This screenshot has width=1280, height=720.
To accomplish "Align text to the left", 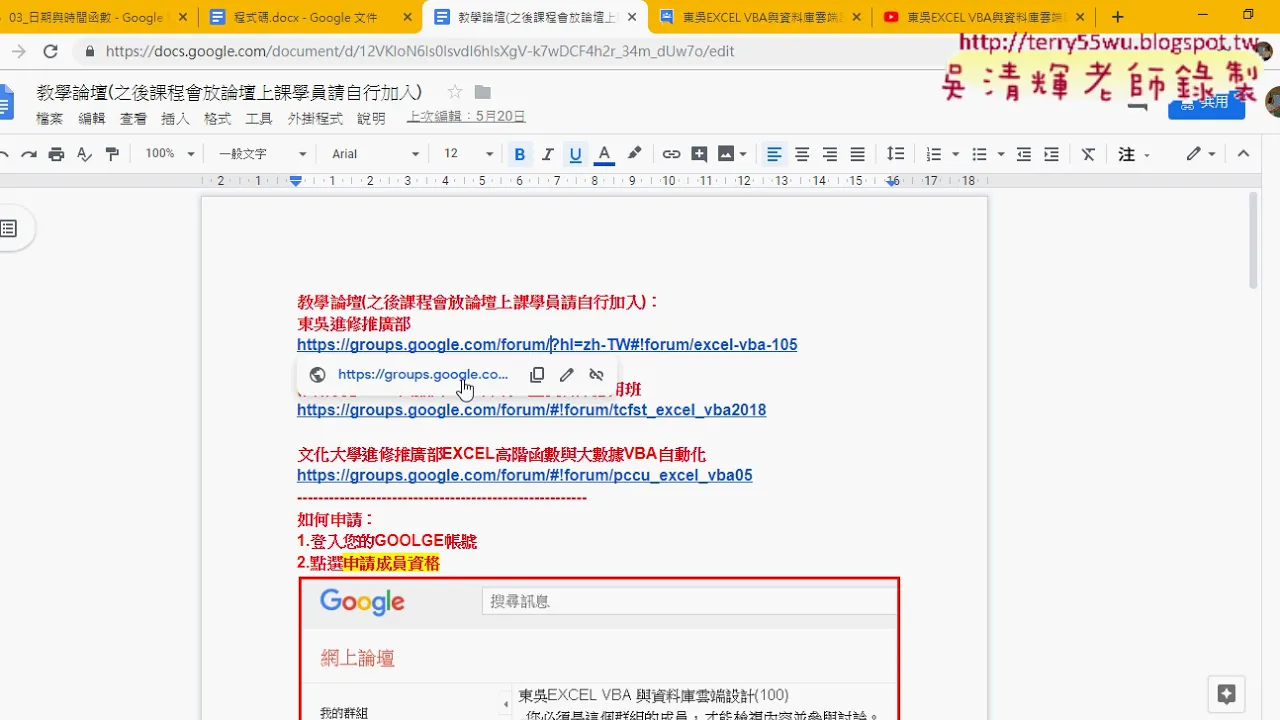I will click(x=774, y=154).
